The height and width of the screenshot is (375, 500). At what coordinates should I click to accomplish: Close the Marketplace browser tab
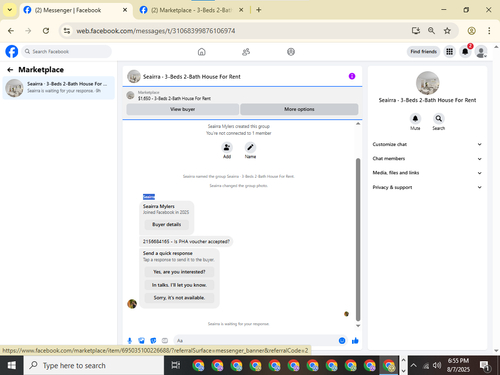pos(241,10)
